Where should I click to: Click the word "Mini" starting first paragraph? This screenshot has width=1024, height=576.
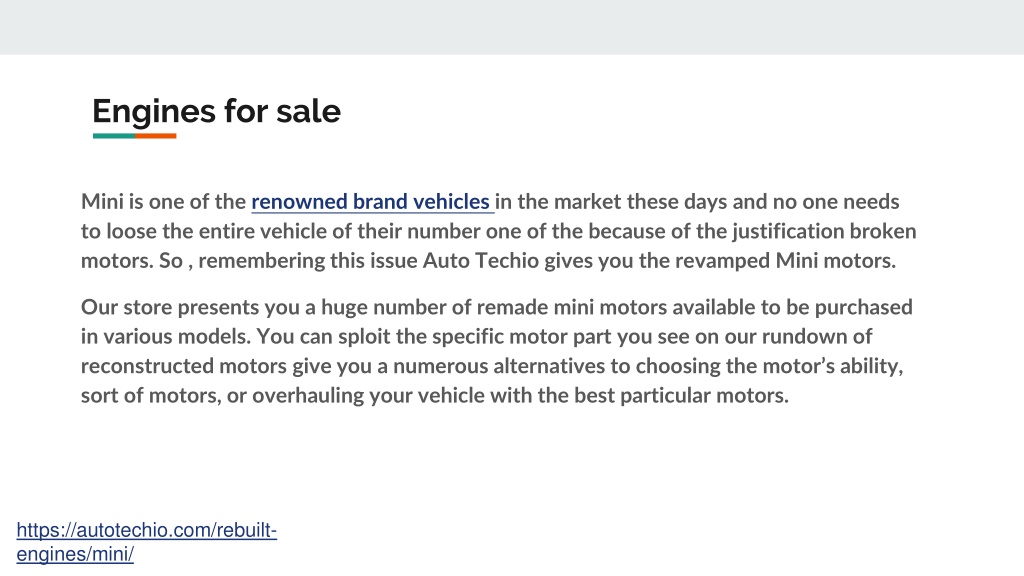(x=102, y=201)
